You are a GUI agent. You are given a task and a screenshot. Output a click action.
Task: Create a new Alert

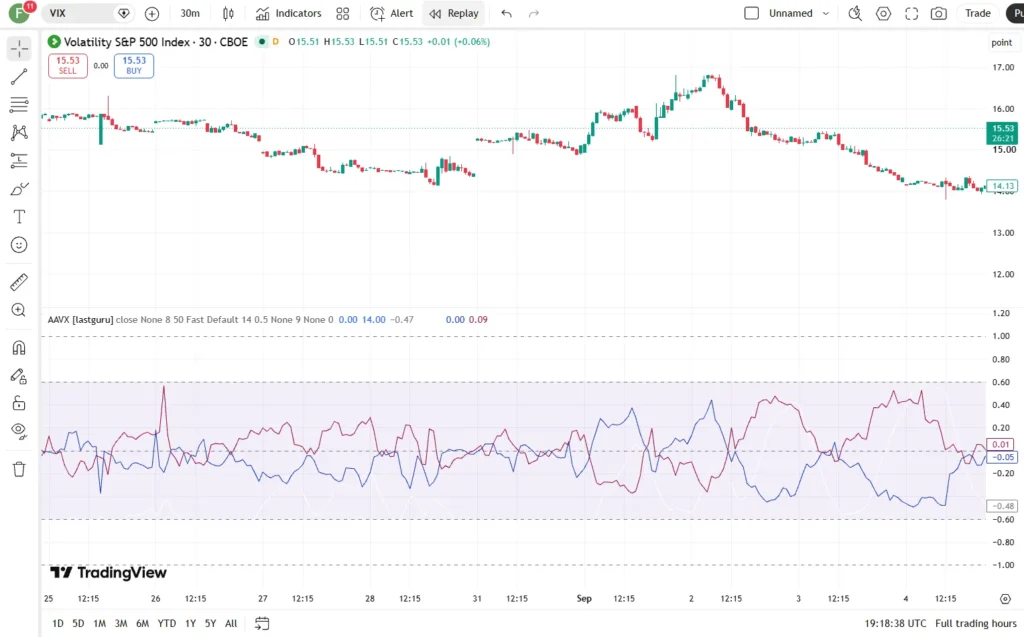pos(391,13)
